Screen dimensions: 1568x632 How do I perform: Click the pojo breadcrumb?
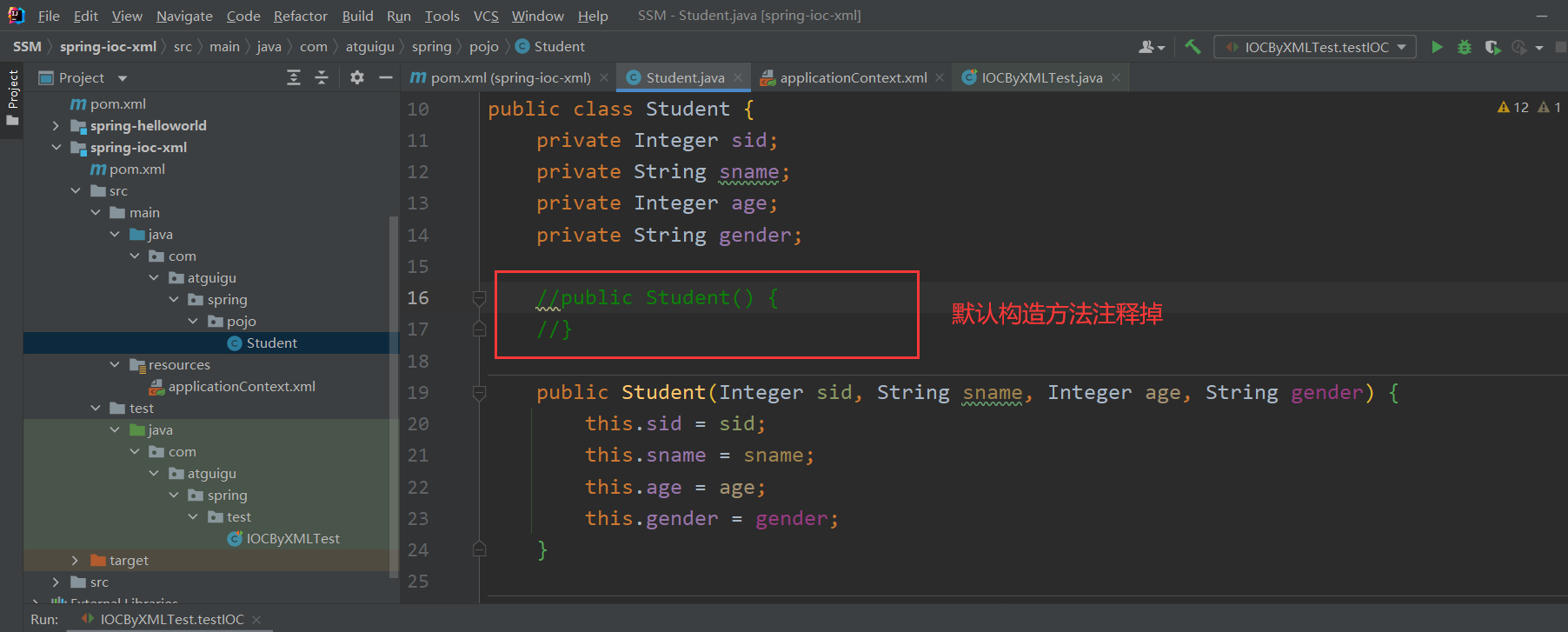(x=484, y=47)
